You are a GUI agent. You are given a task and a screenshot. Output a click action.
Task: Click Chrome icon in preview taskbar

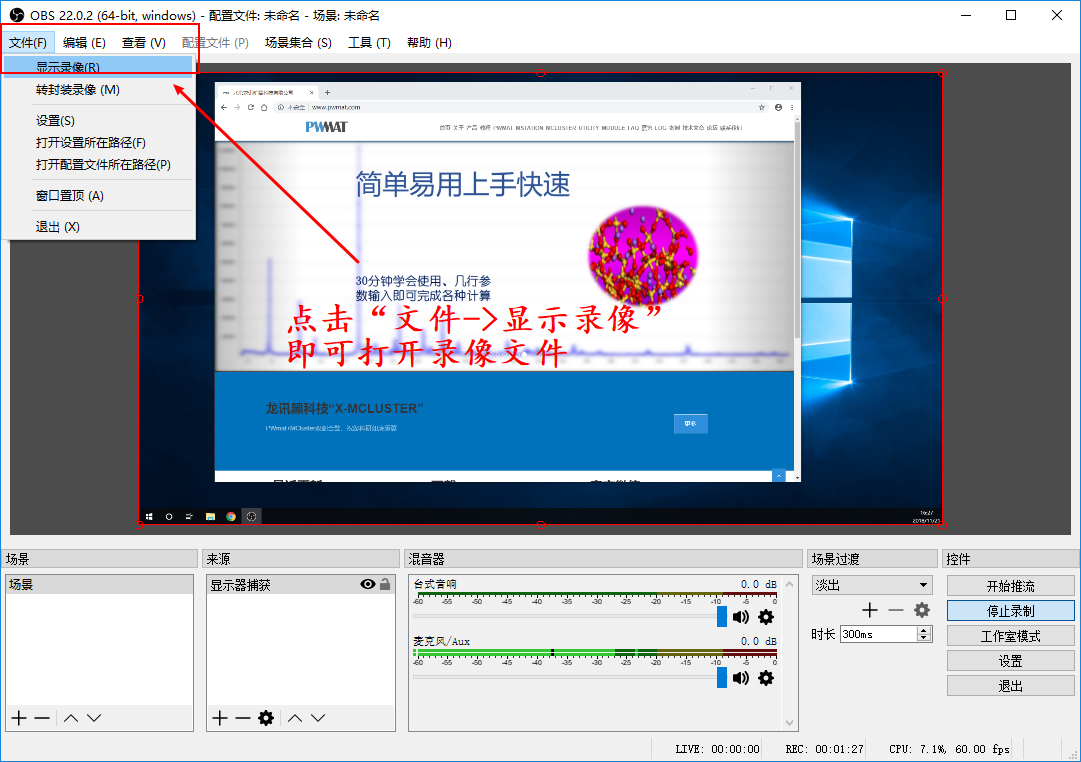tap(231, 517)
